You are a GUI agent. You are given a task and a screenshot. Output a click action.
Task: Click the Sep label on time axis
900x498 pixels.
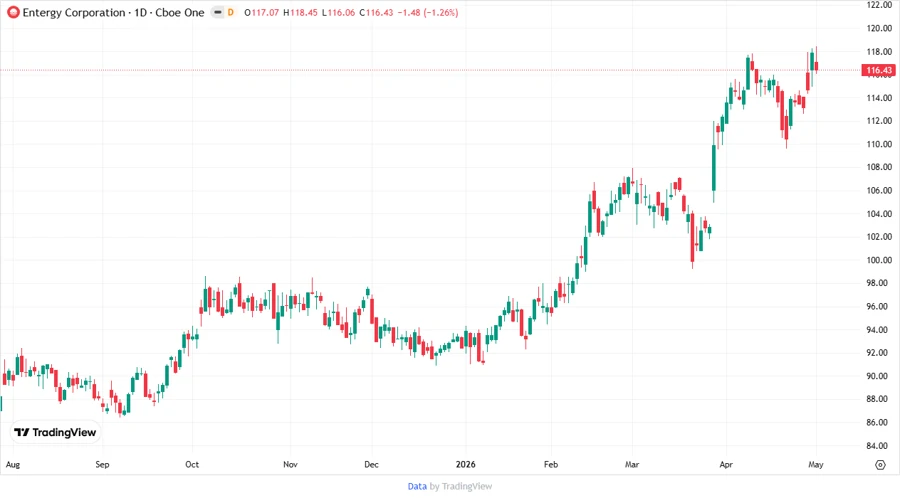tap(102, 465)
